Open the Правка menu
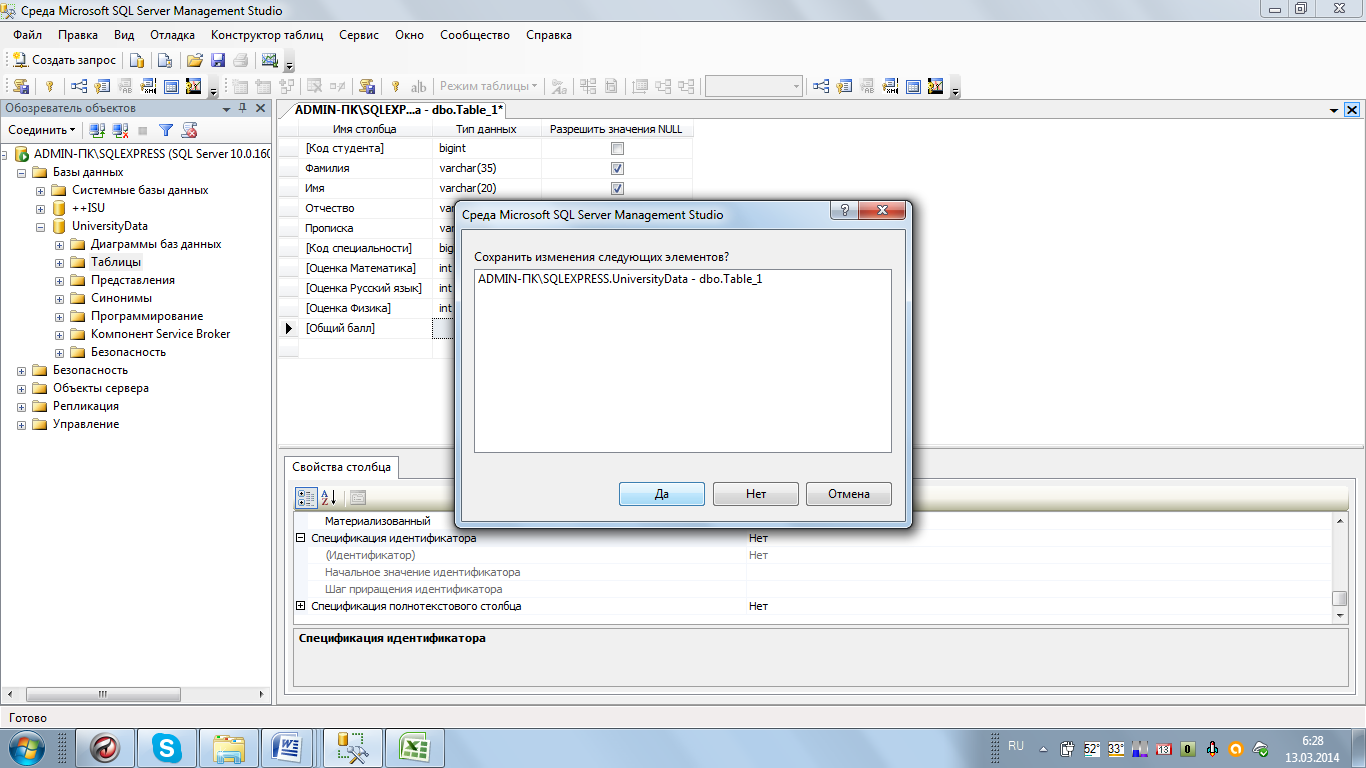Viewport: 1366px width, 768px height. 78,35
